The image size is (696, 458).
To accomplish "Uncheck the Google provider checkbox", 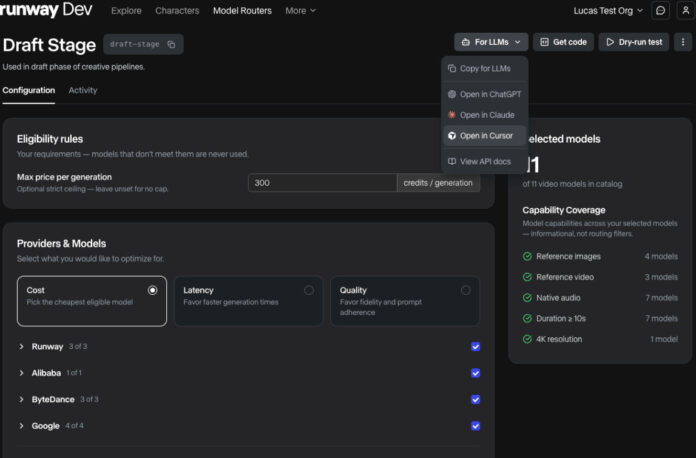I will (x=475, y=426).
